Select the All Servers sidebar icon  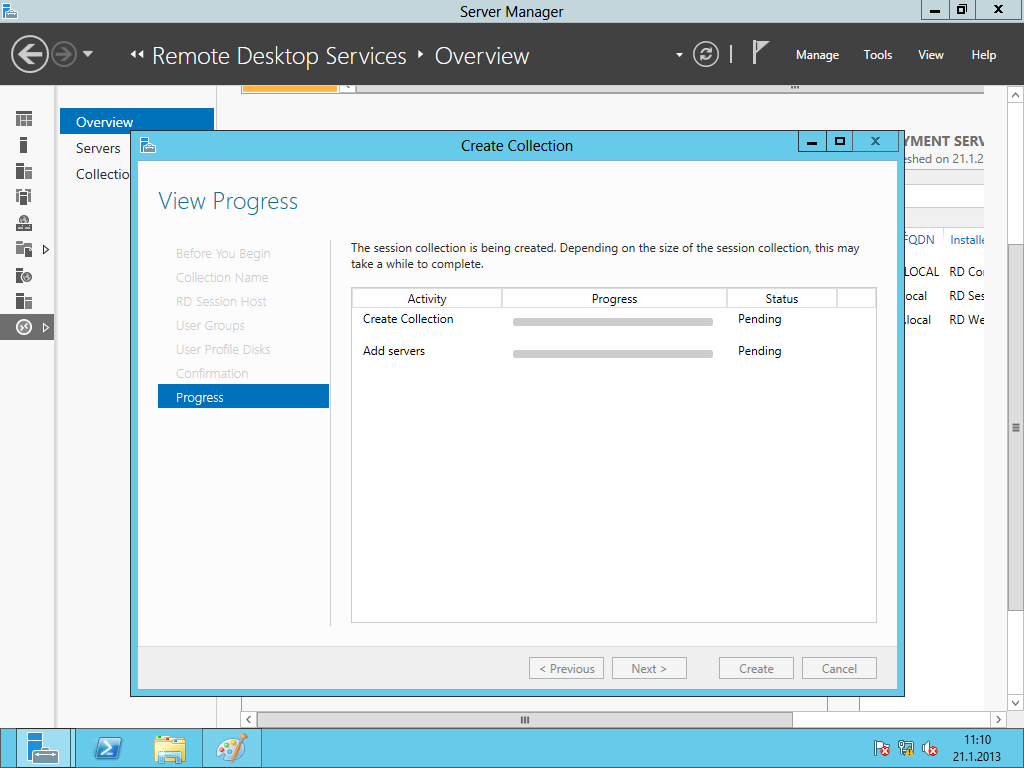point(24,171)
